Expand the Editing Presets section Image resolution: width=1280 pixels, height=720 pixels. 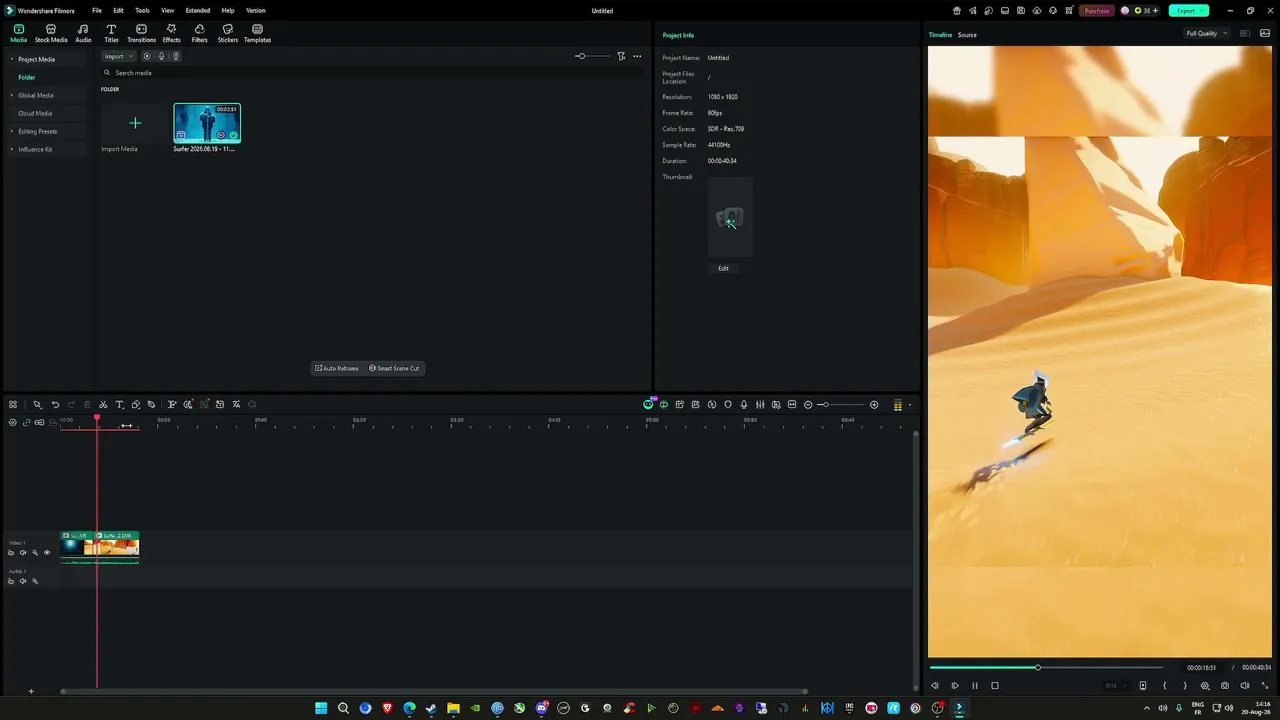(x=12, y=131)
